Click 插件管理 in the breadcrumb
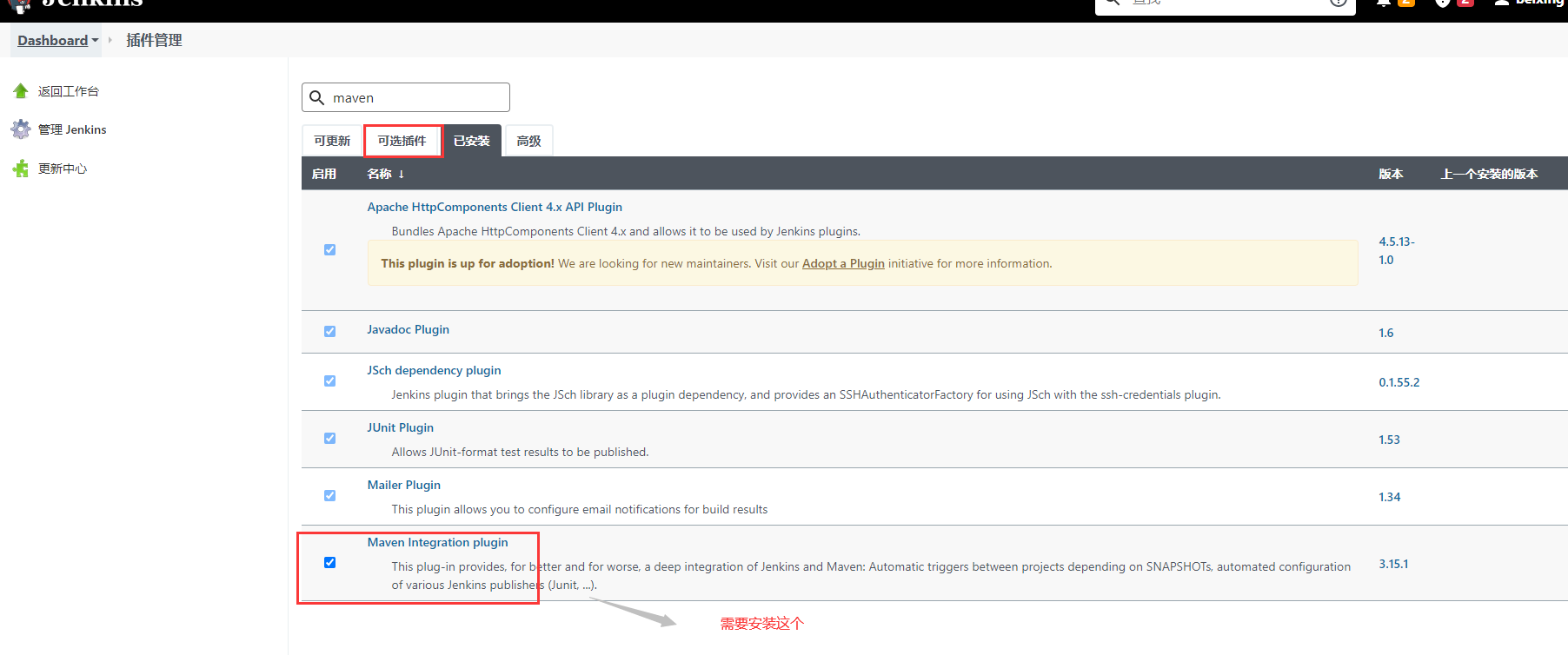Screen dimensions: 1568x655 [154, 40]
